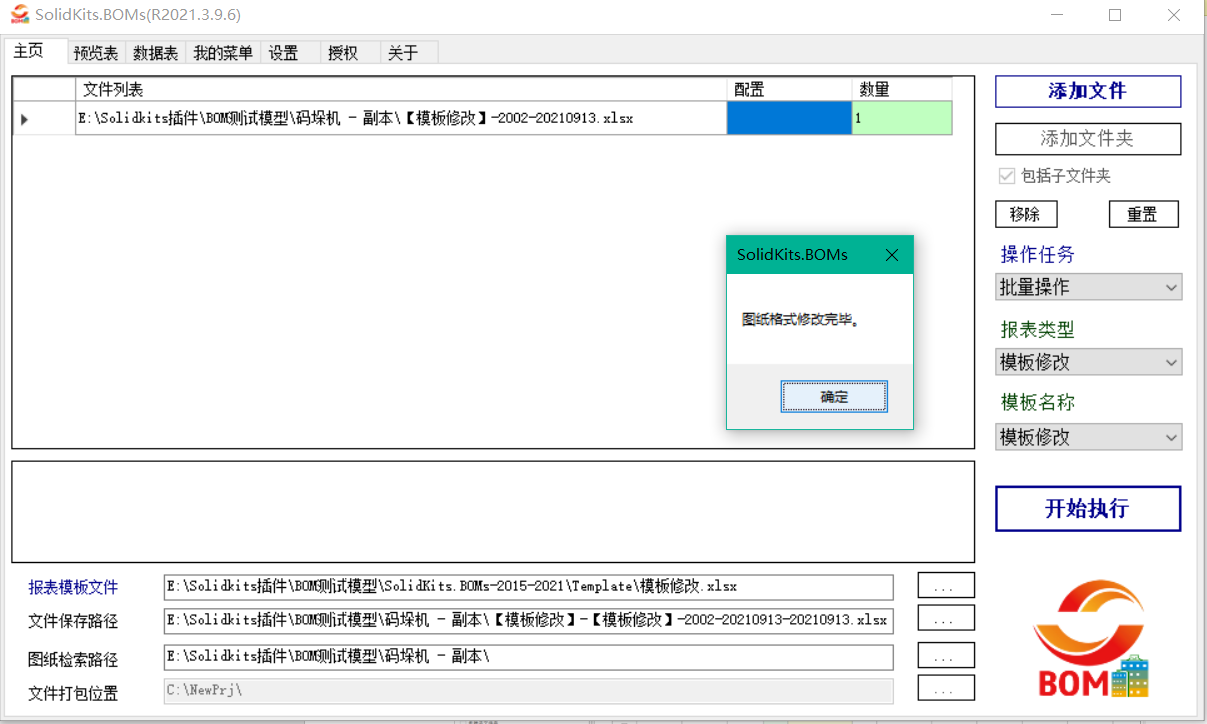Click the 文件保存路径 path field
This screenshot has width=1207, height=724.
[528, 621]
